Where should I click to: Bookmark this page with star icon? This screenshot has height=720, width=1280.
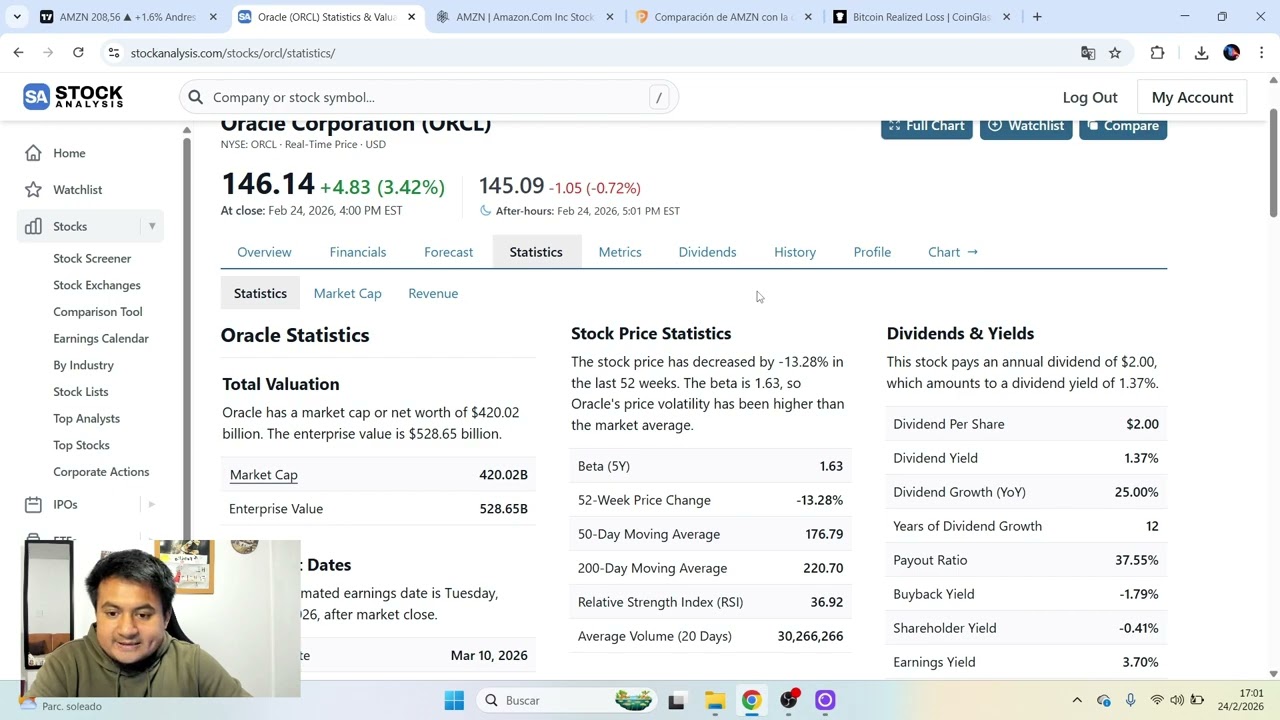(x=1115, y=53)
